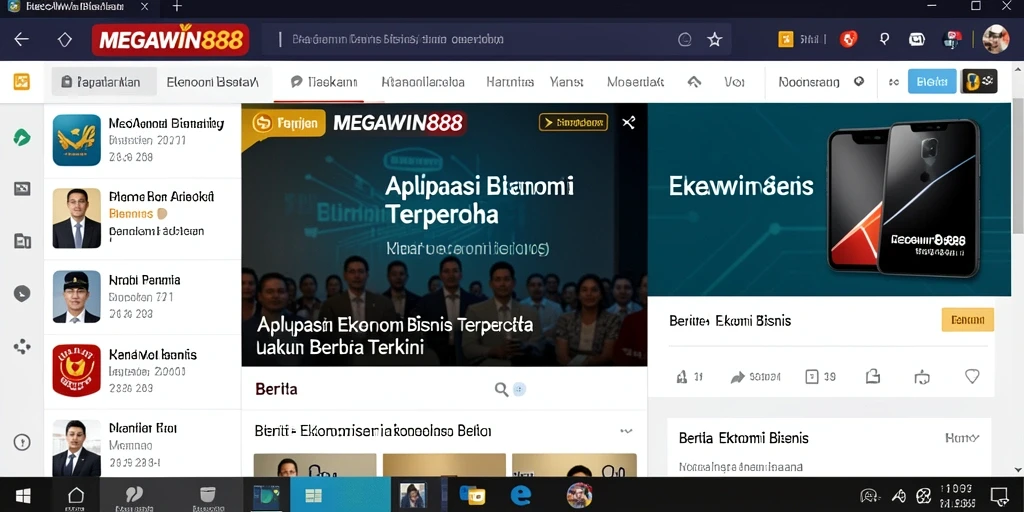Click the diamond icon beside the back arrow

pyautogui.click(x=65, y=39)
